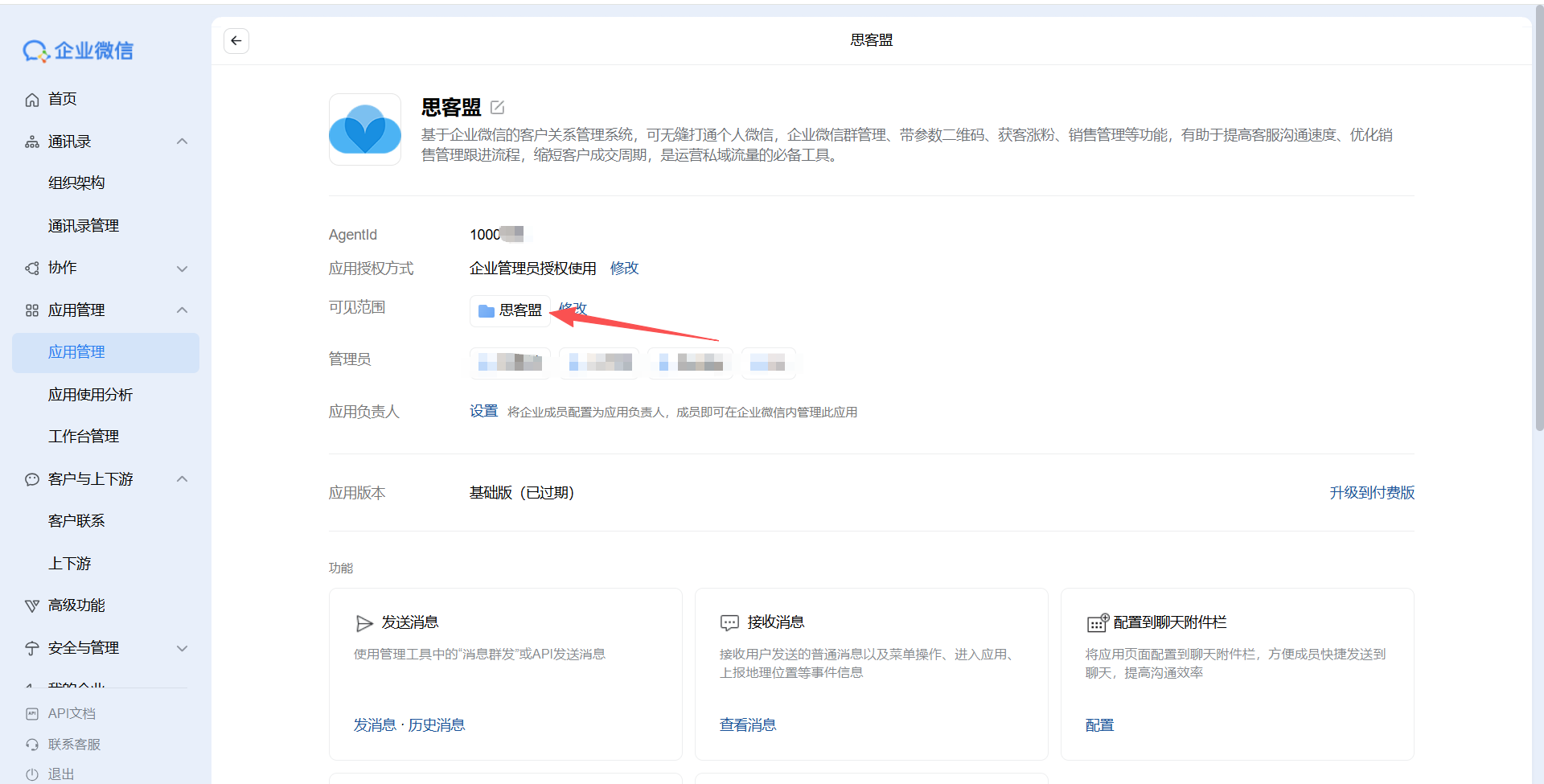Click the 客户与上下游 chat bubble icon
This screenshot has width=1544, height=784.
32,479
